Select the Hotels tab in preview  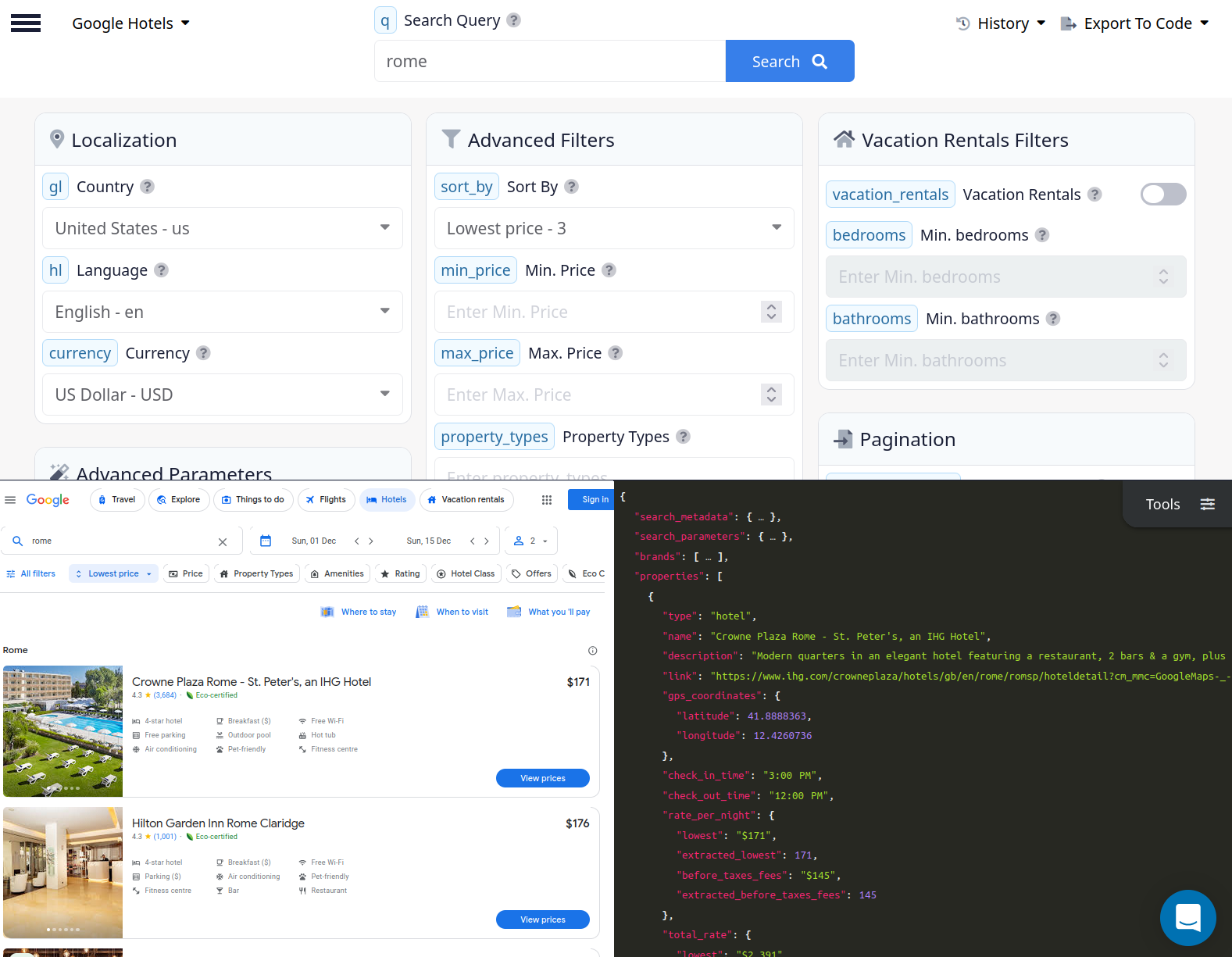click(387, 500)
